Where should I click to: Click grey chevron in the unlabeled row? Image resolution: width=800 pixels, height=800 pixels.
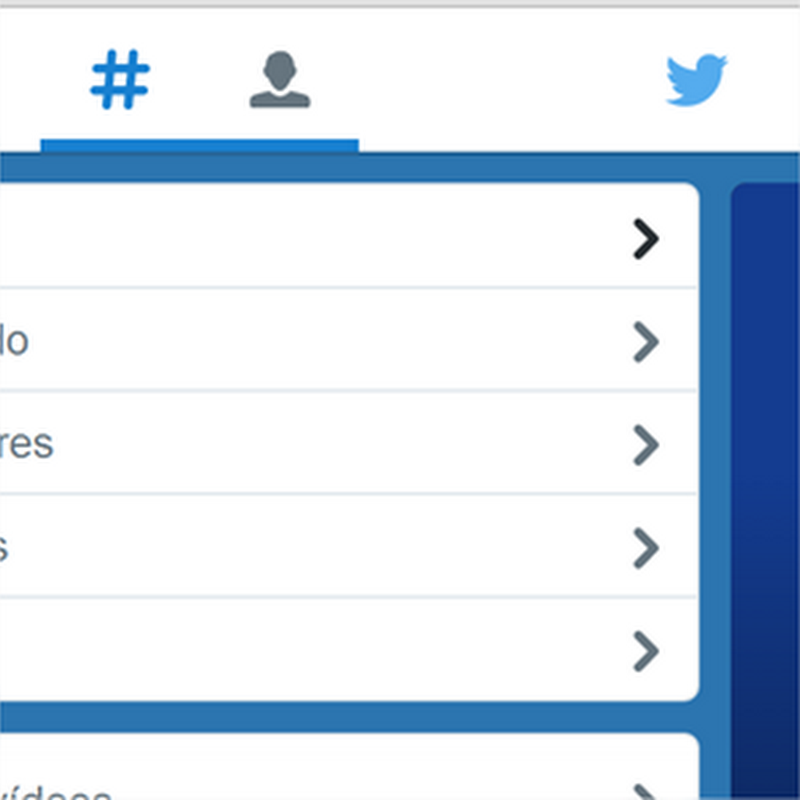click(646, 651)
